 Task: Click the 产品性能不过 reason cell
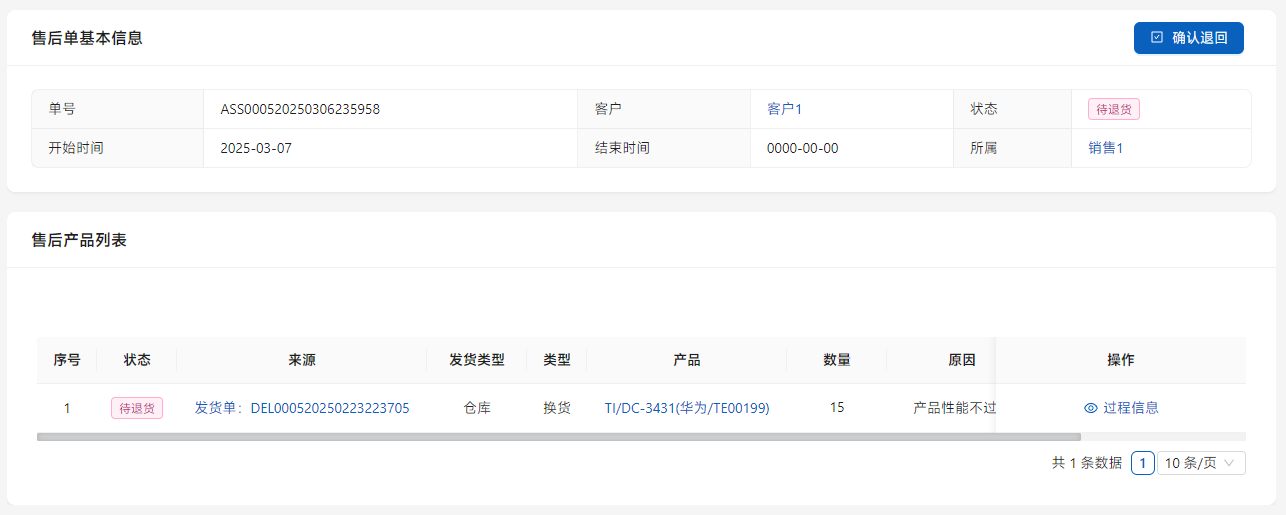pos(954,408)
